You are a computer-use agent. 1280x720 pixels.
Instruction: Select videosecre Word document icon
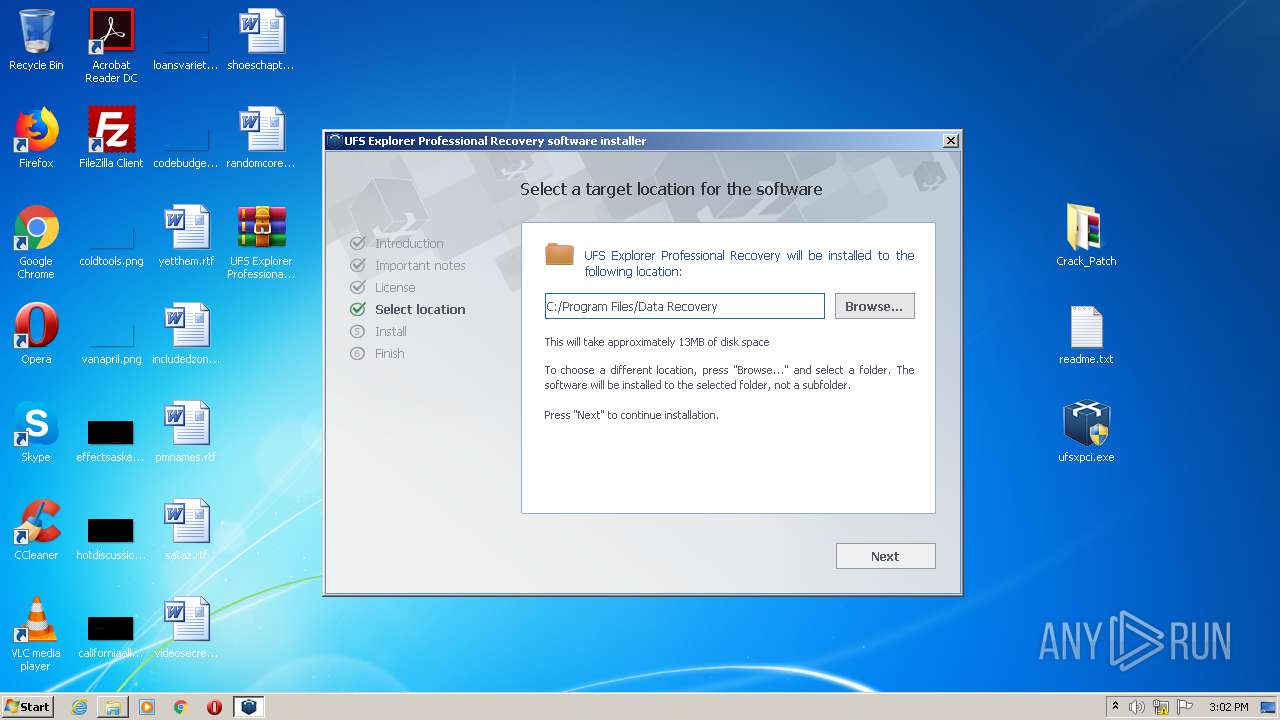click(x=186, y=628)
